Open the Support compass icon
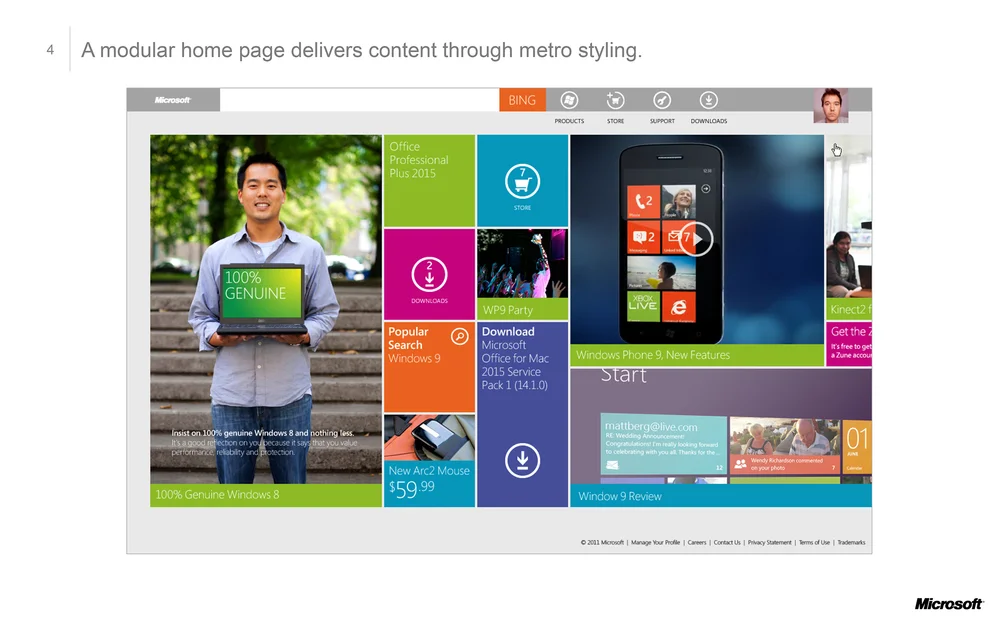 [662, 100]
